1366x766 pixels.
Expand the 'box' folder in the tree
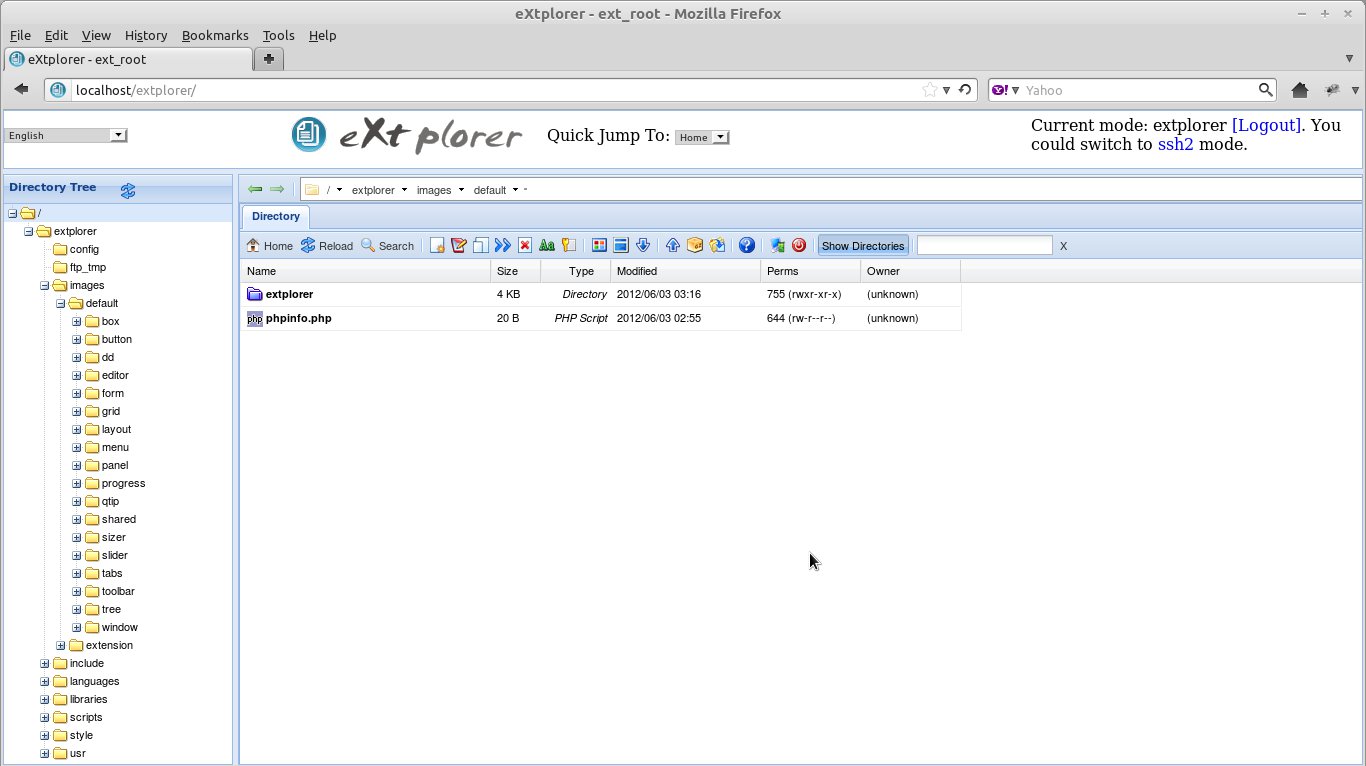[x=77, y=322]
